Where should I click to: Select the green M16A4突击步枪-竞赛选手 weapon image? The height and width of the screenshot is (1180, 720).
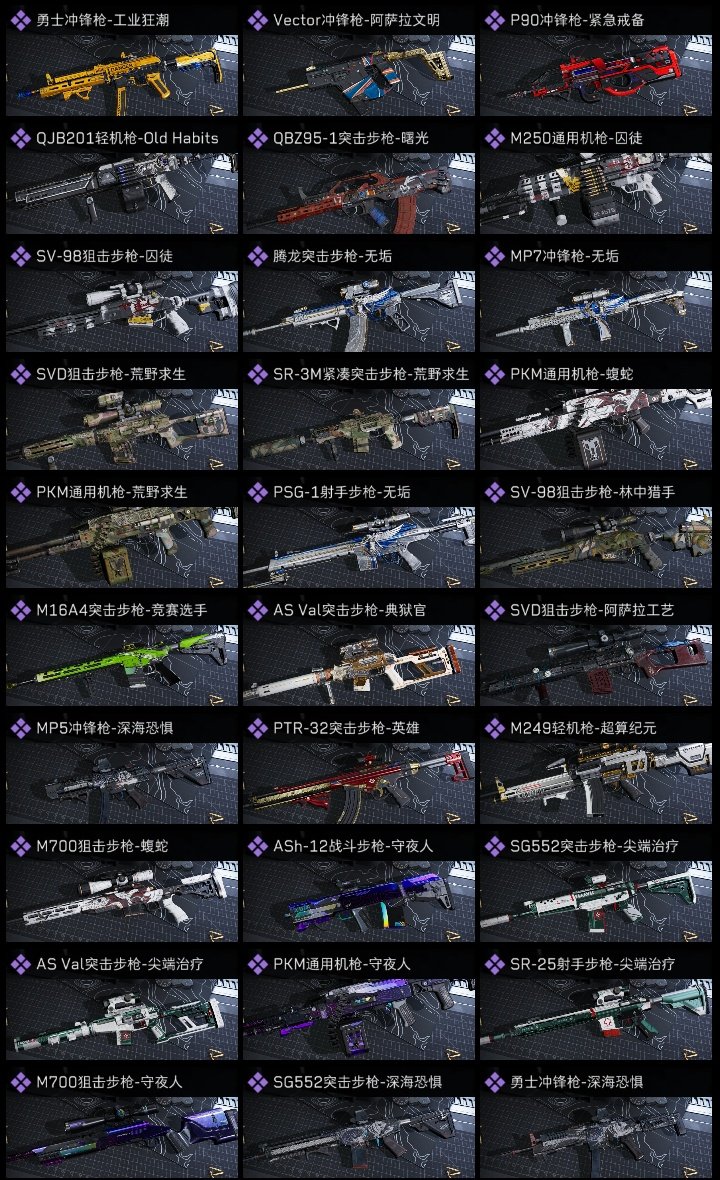pyautogui.click(x=122, y=665)
